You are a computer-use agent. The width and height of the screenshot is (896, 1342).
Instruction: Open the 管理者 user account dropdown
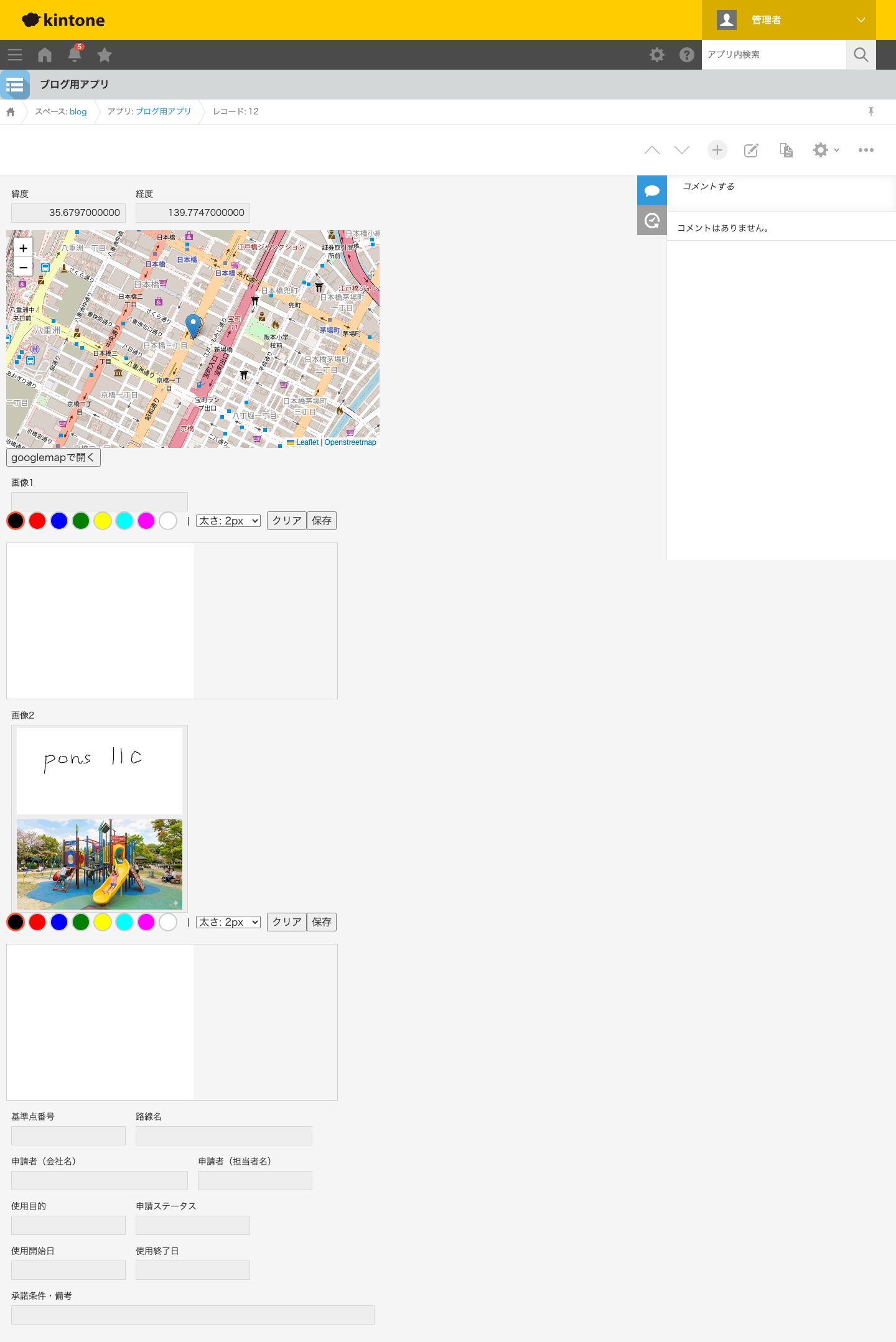coord(789,20)
